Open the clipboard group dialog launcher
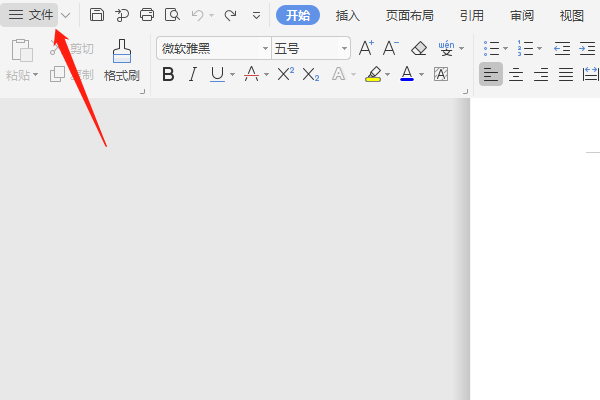The image size is (600, 400). pyautogui.click(x=142, y=91)
